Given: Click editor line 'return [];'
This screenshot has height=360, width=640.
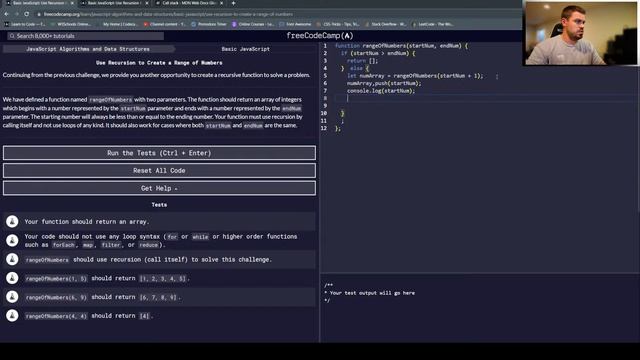Looking at the screenshot, I should (x=362, y=61).
